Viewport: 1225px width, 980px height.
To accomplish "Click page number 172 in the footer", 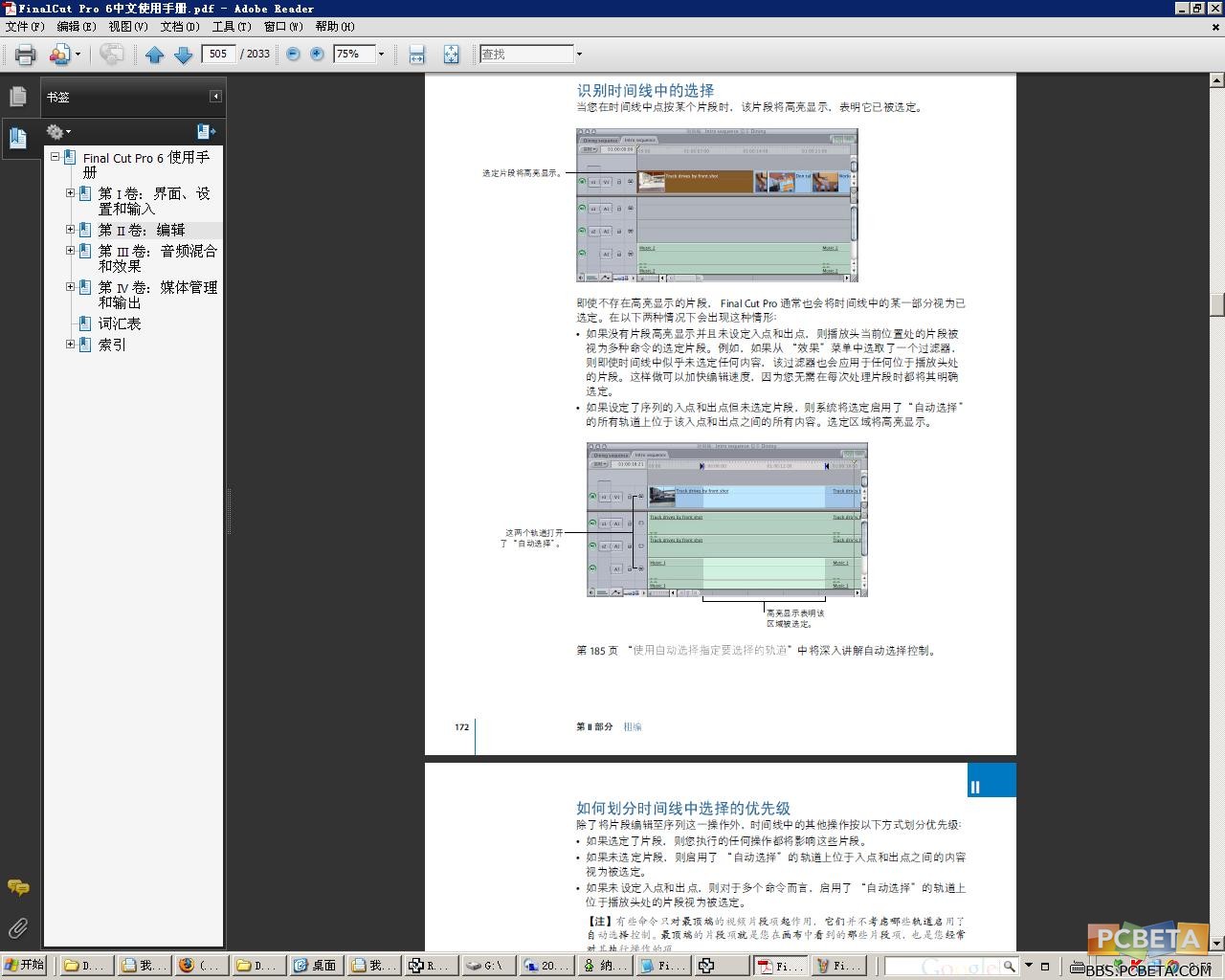I will pos(462,727).
